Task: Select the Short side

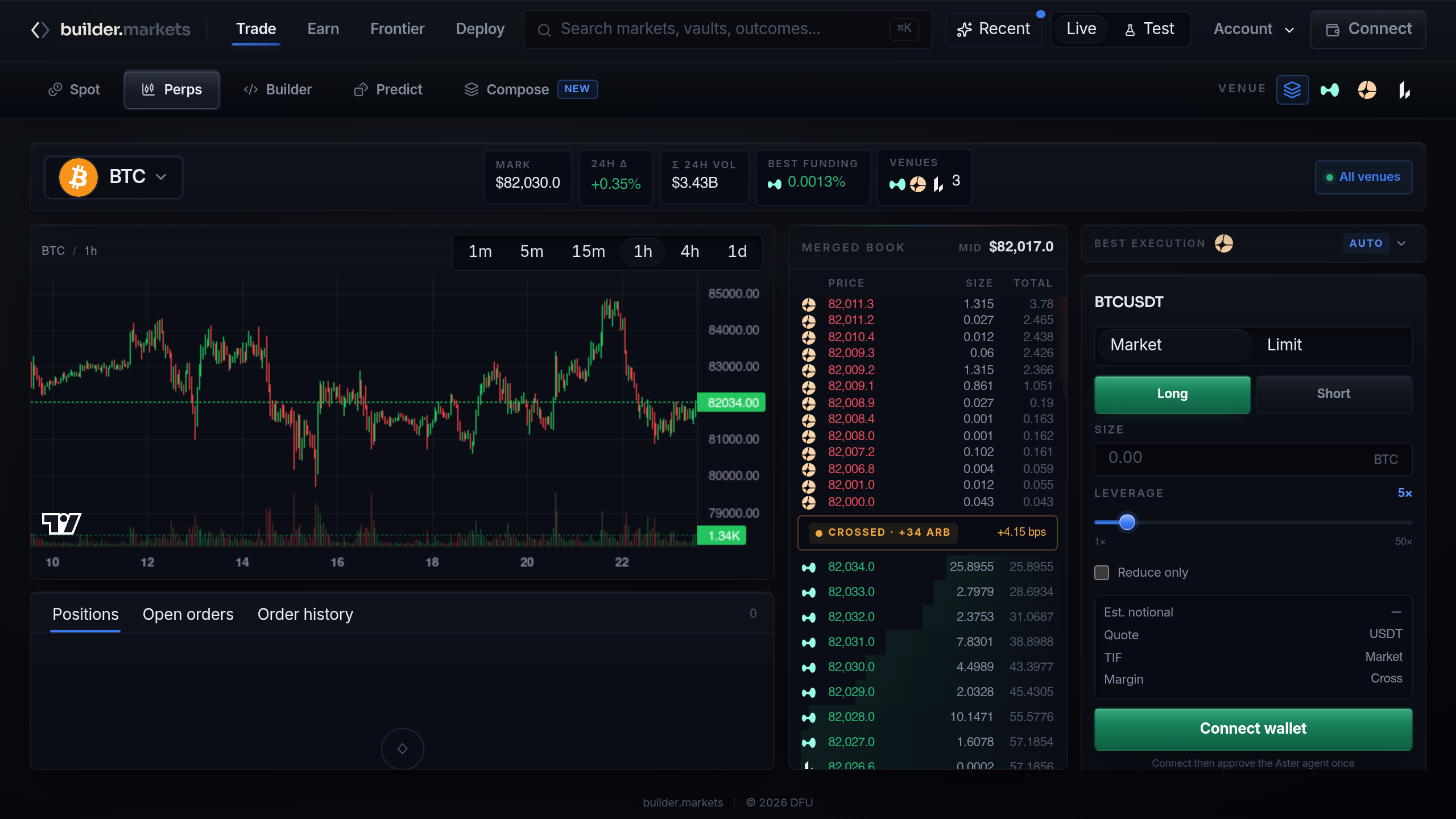Action: click(x=1333, y=394)
